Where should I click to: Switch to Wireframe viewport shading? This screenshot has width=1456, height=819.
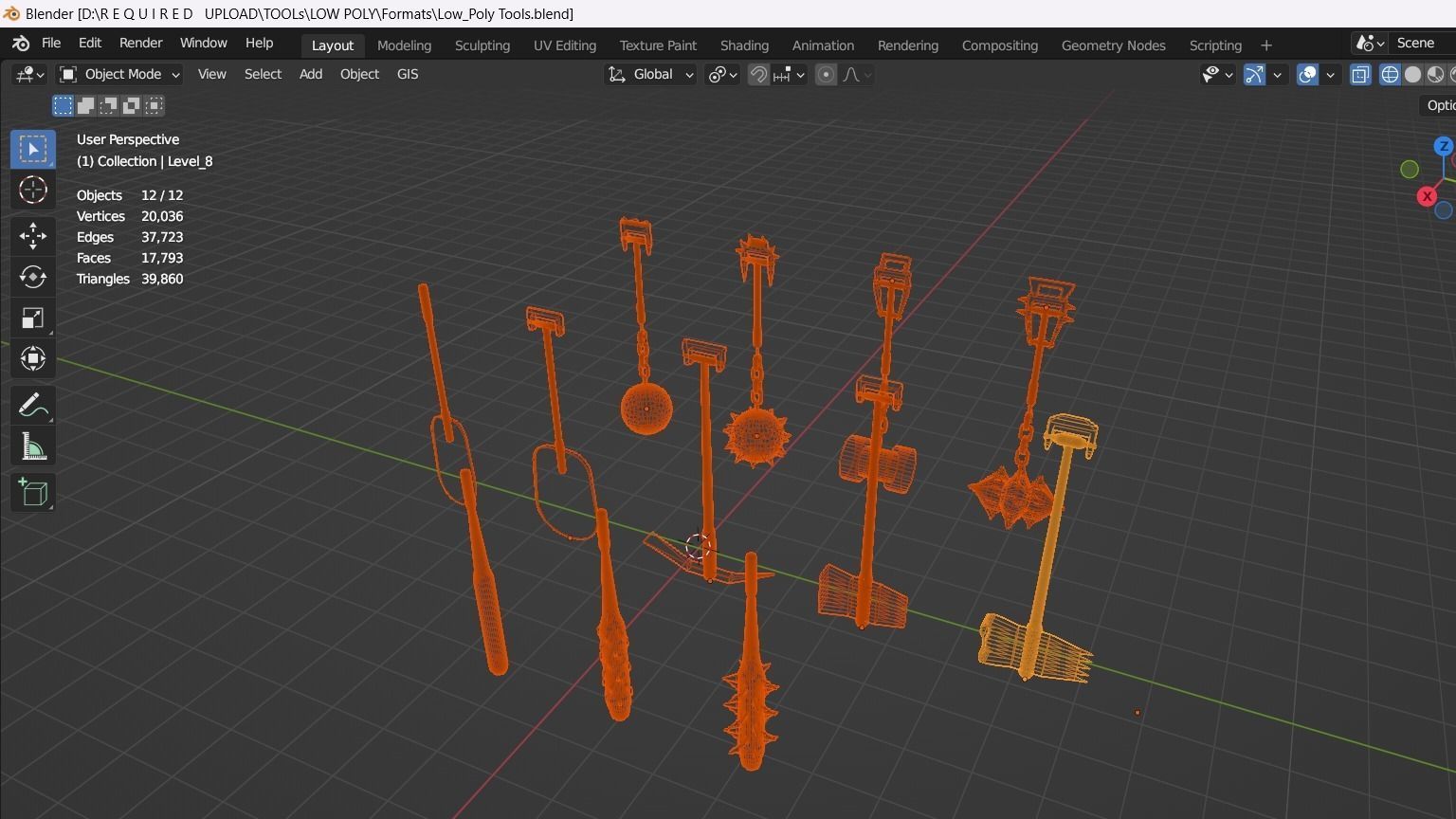point(1390,75)
